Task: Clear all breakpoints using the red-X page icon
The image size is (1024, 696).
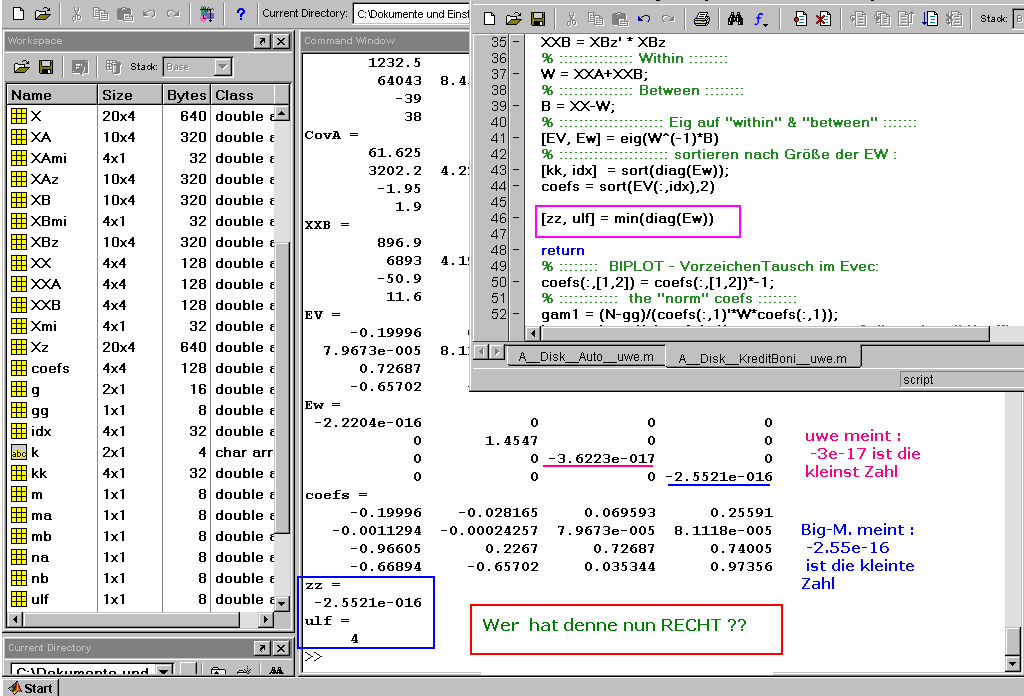Action: 822,19
